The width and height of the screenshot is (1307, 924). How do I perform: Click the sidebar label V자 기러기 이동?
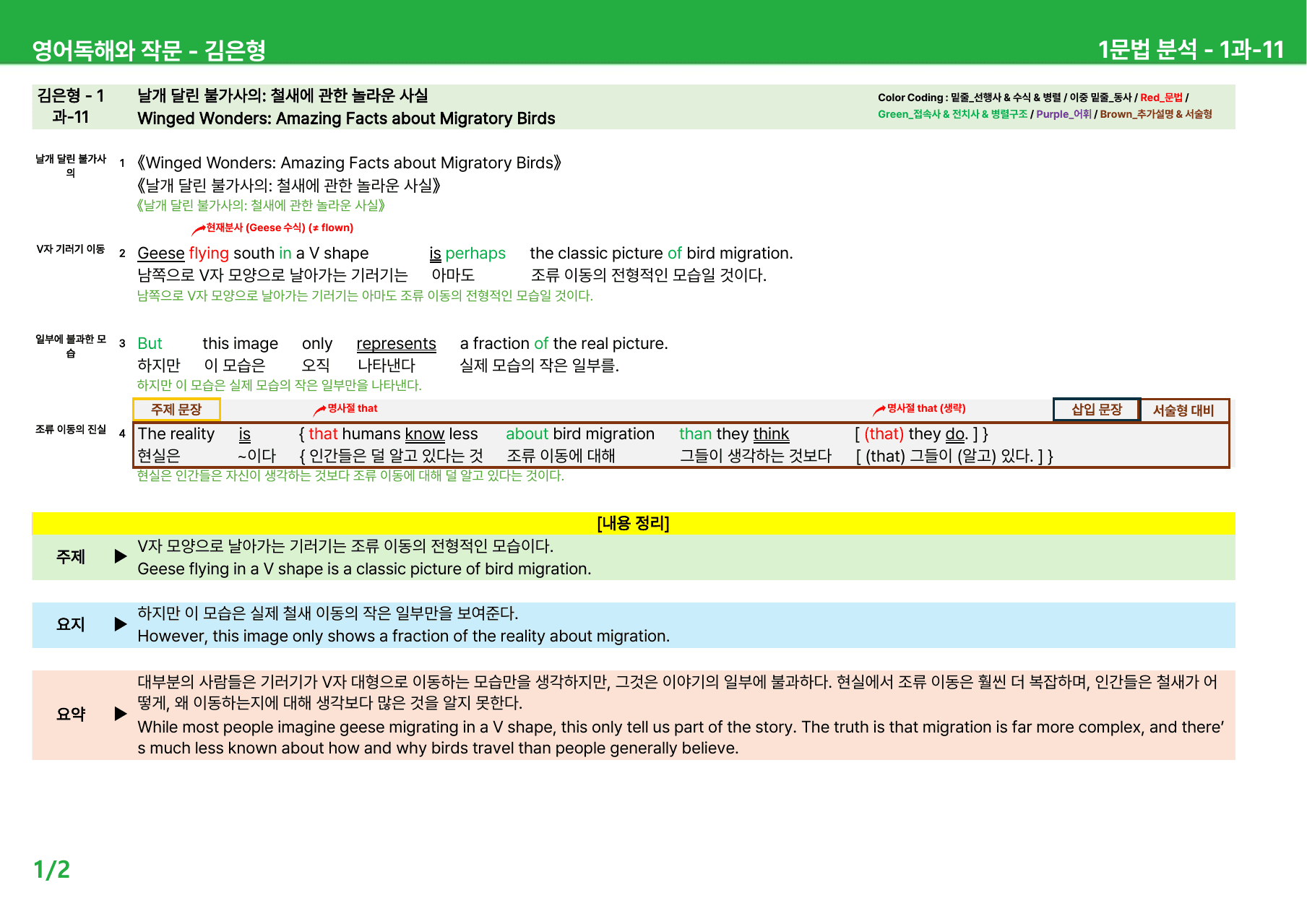click(x=71, y=249)
